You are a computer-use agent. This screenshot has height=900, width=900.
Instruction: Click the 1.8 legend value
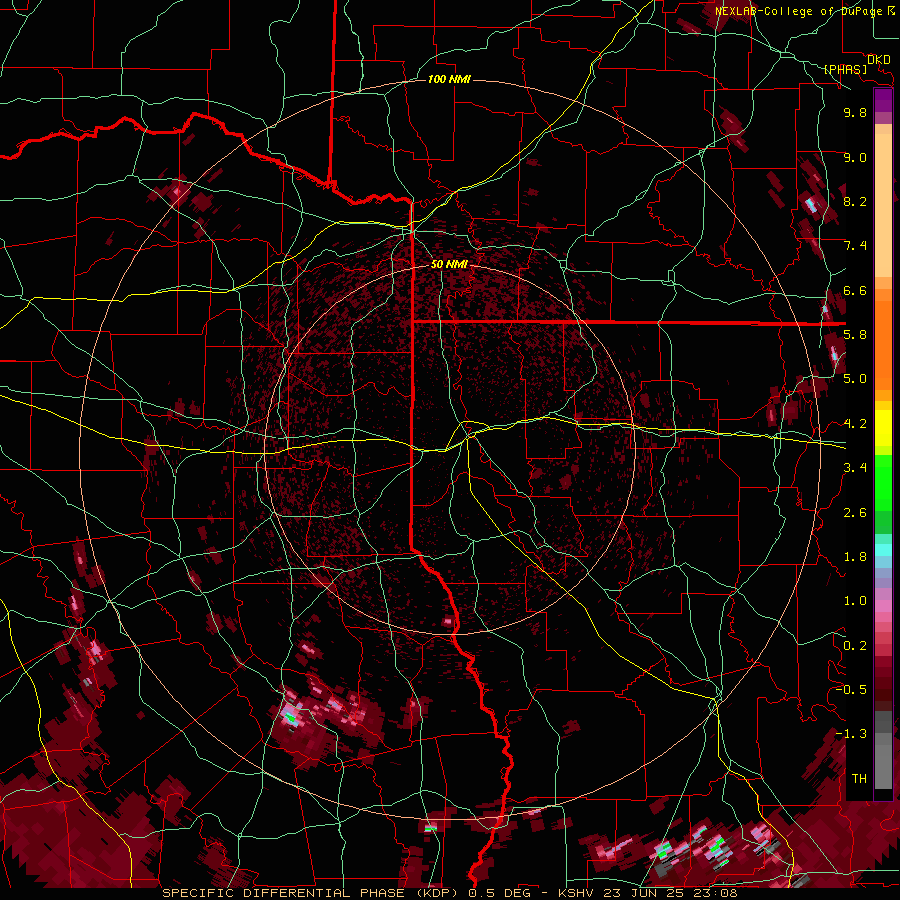[x=855, y=557]
